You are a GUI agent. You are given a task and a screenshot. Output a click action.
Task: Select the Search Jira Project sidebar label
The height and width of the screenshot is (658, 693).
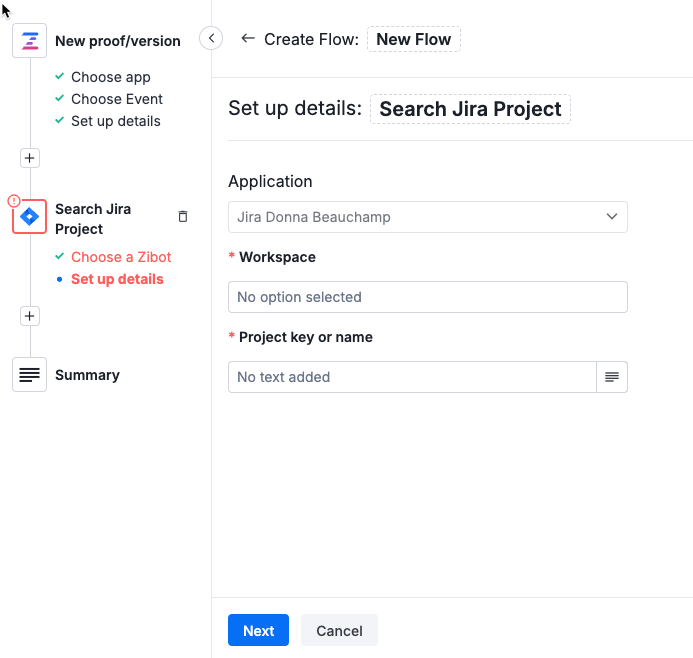(93, 219)
